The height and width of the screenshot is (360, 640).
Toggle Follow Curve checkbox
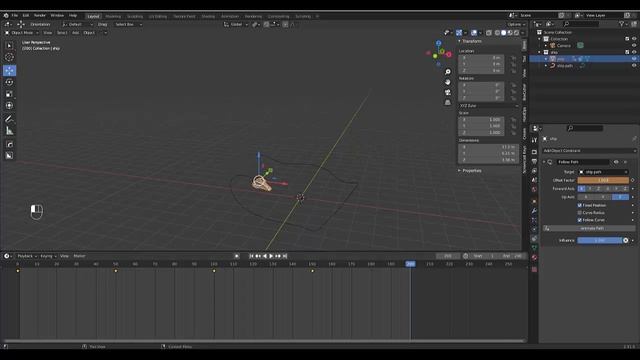tap(580, 220)
